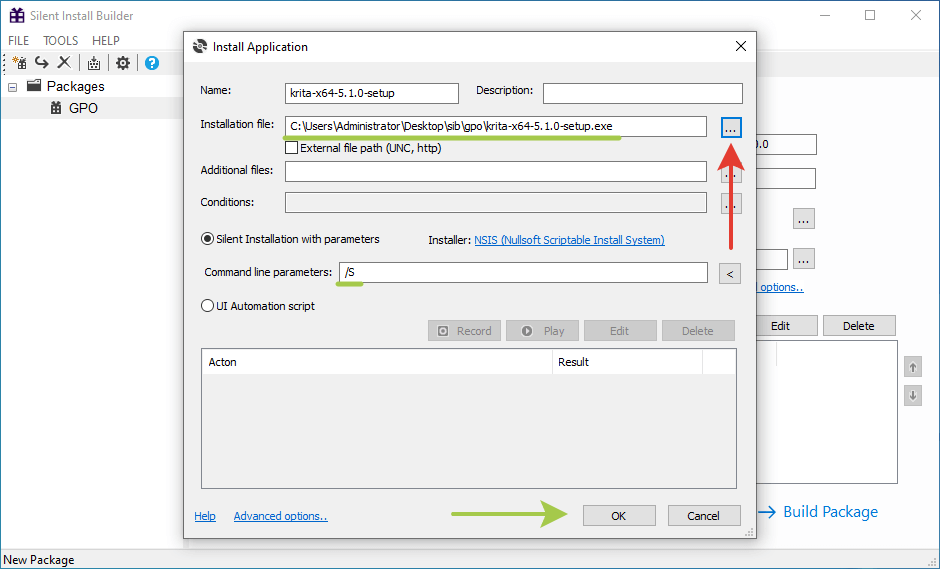Image resolution: width=940 pixels, height=569 pixels.
Task: Select the GPO package tree item
Action: point(83,108)
